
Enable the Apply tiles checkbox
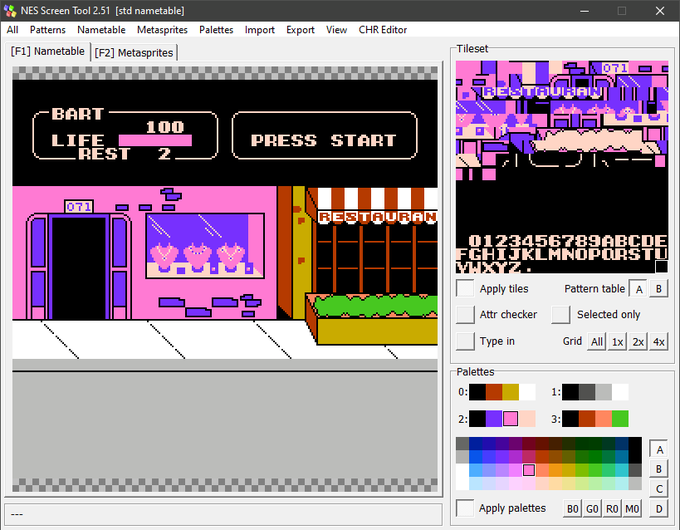[465, 288]
